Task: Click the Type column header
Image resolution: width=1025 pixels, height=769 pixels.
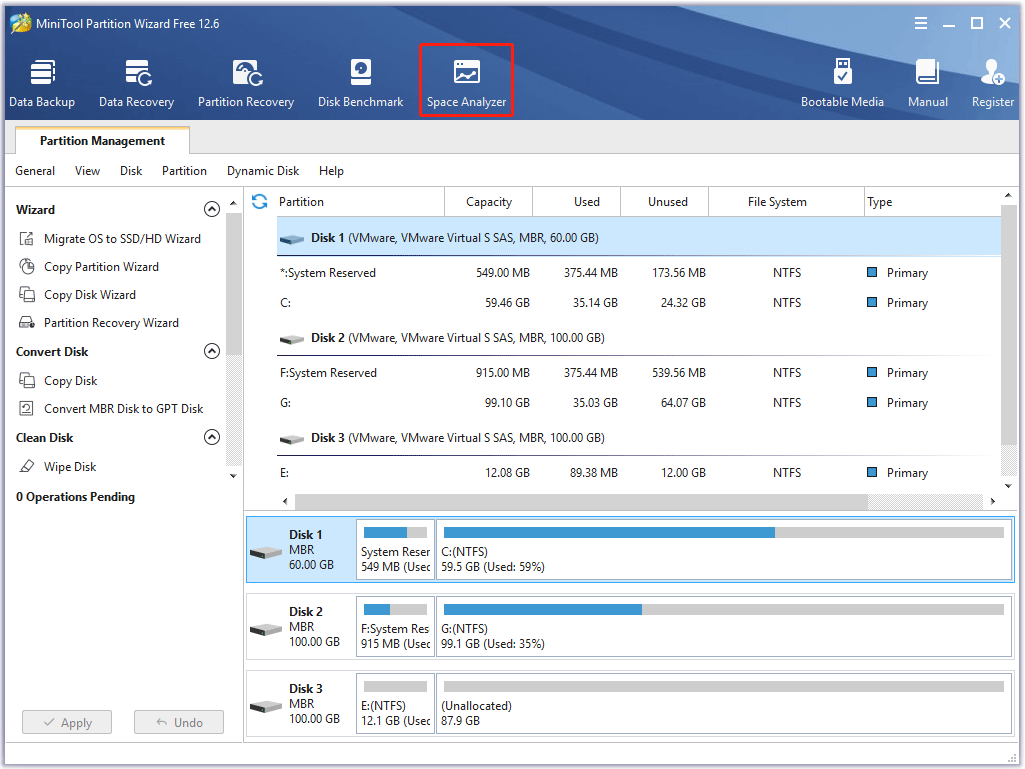Action: (x=932, y=202)
